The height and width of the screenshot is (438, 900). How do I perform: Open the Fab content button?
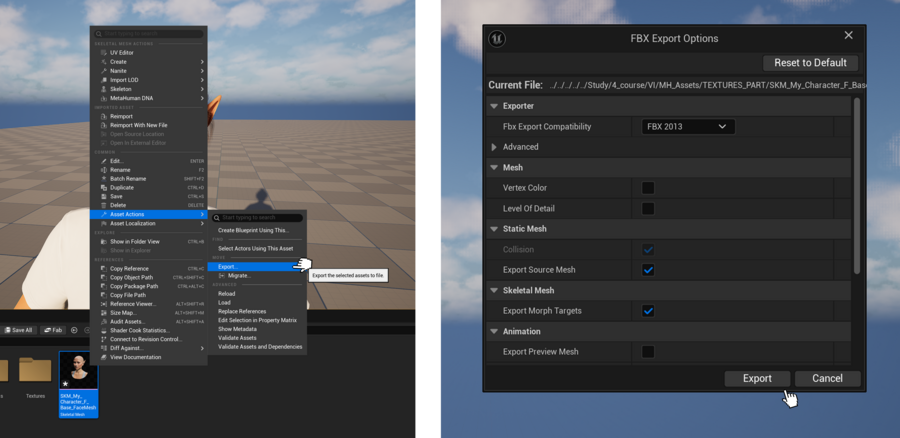pyautogui.click(x=52, y=330)
